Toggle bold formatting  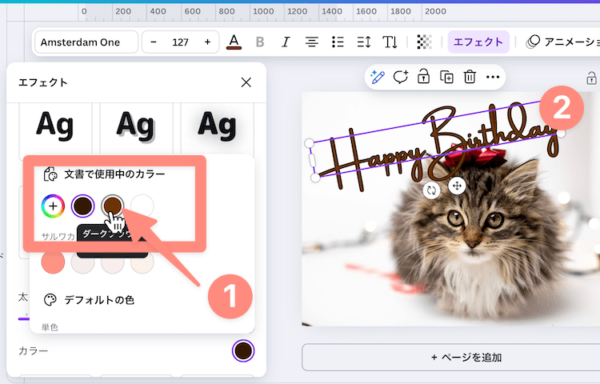260,42
